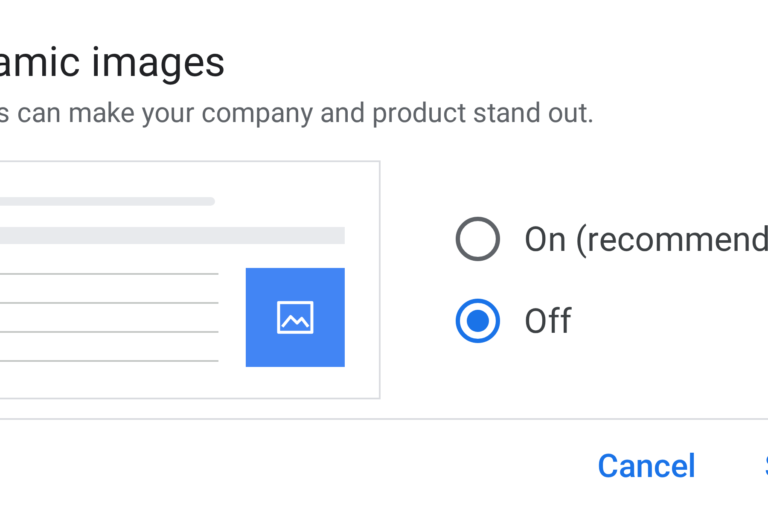Click the thick gray placeholder bar in preview
The height and width of the screenshot is (512, 768).
coord(172,235)
